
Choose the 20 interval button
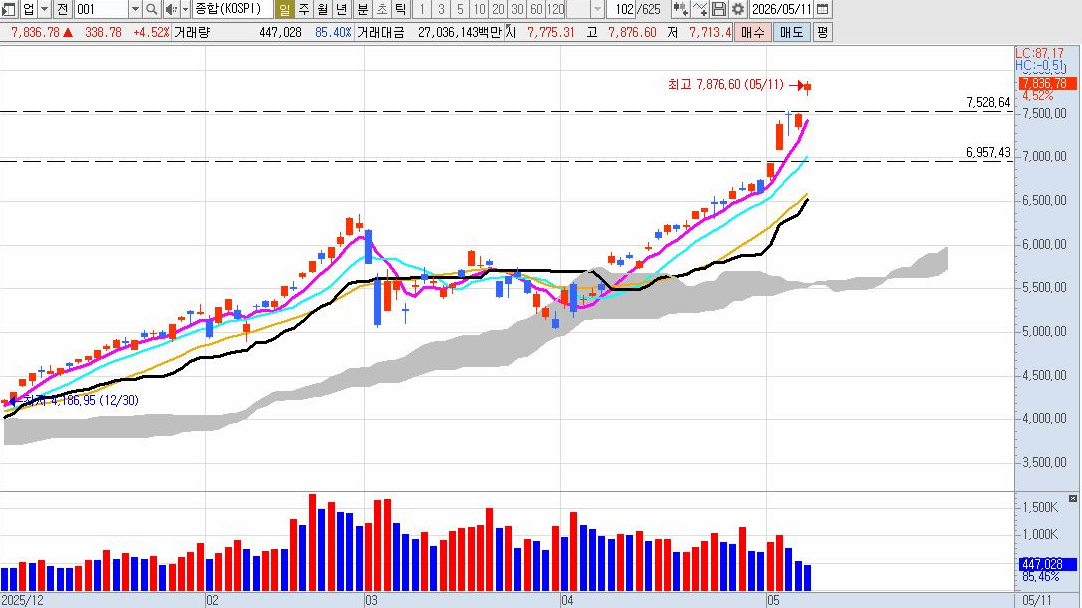click(498, 9)
